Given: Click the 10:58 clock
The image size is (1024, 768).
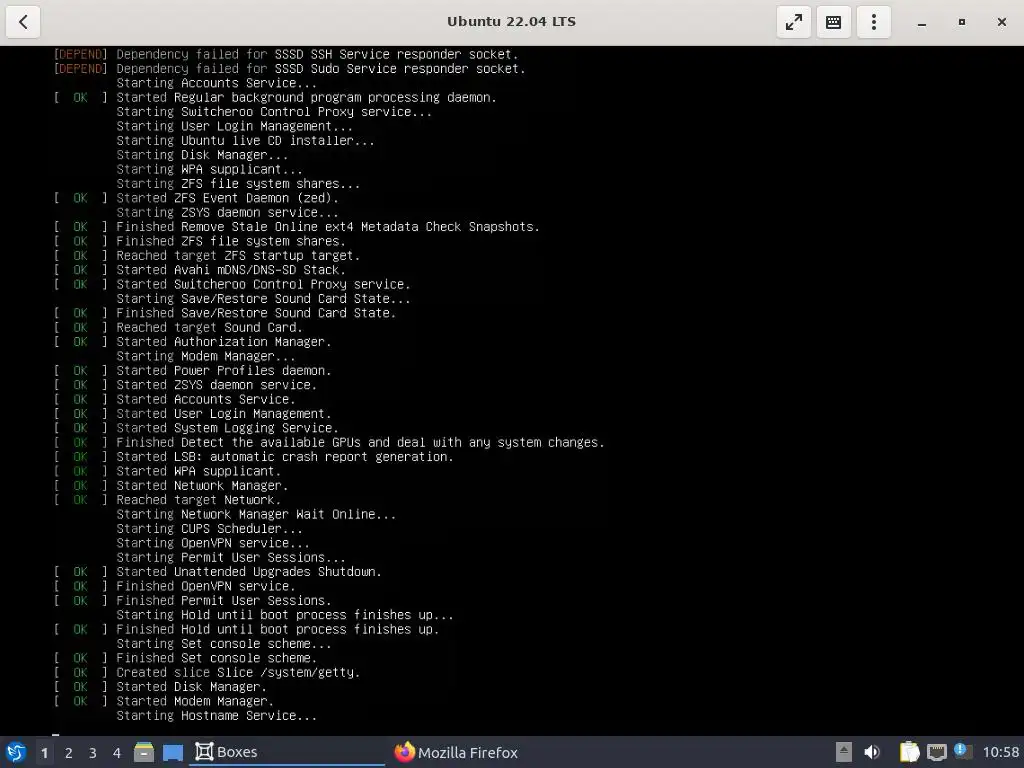Looking at the screenshot, I should (x=1000, y=752).
